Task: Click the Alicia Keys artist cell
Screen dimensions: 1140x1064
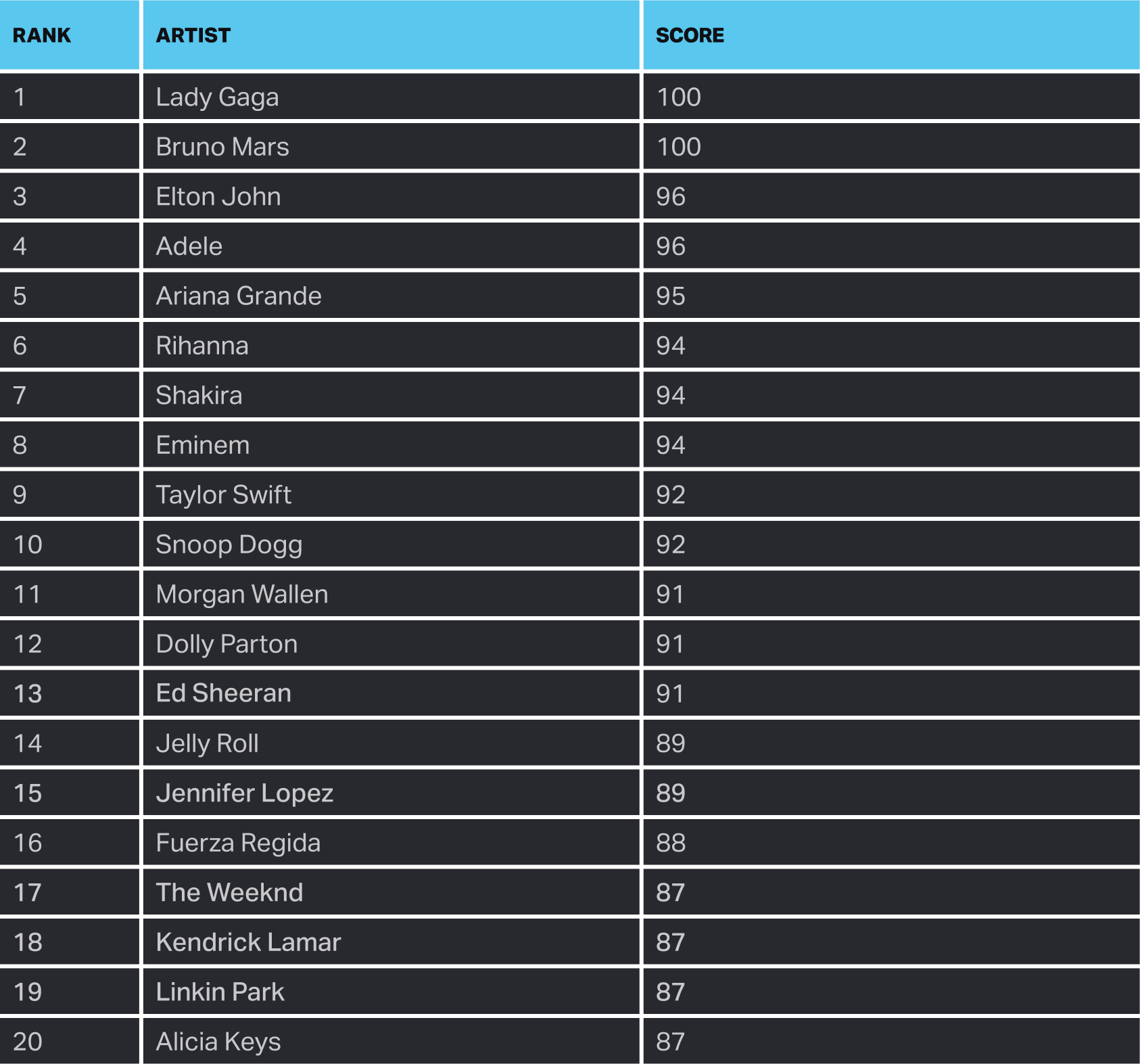Action: pyautogui.click(x=218, y=1042)
